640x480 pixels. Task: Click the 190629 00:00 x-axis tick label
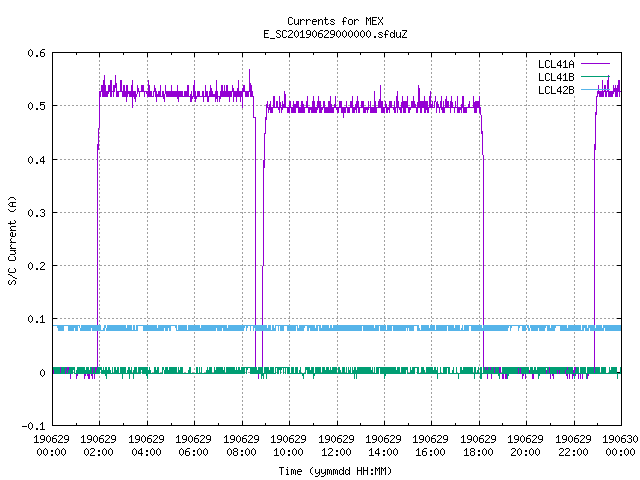pyautogui.click(x=51, y=446)
